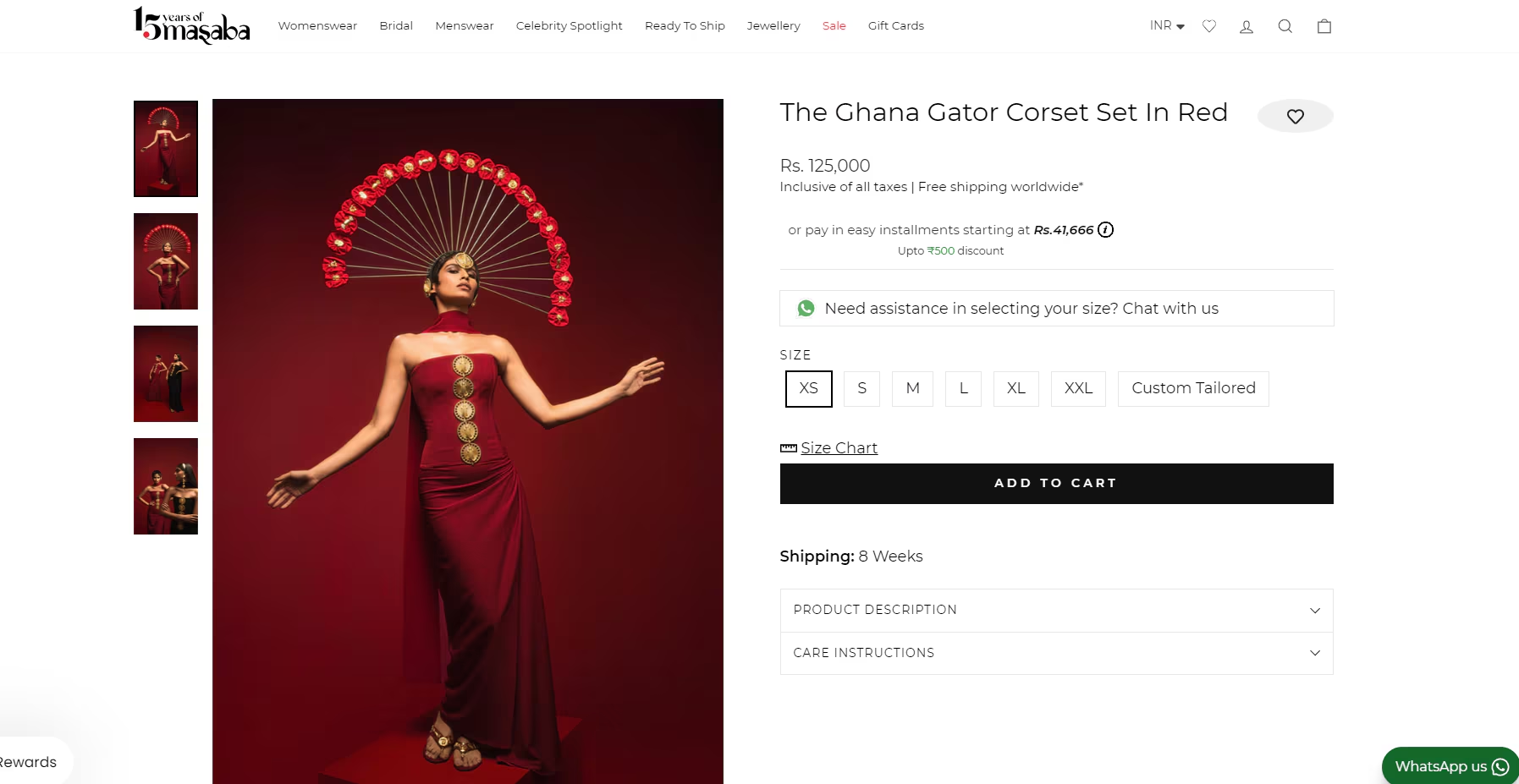Go to the Sale menu item
The image size is (1519, 784).
[x=834, y=25]
